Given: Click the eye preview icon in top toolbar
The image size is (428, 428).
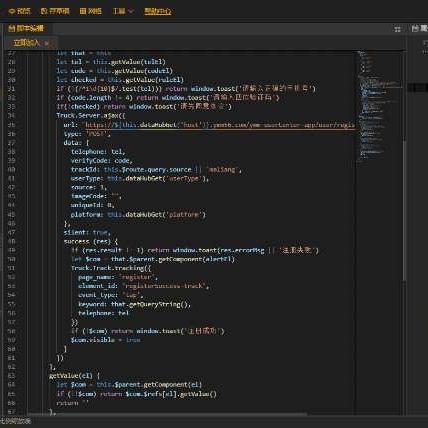Looking at the screenshot, I should [x=11, y=11].
